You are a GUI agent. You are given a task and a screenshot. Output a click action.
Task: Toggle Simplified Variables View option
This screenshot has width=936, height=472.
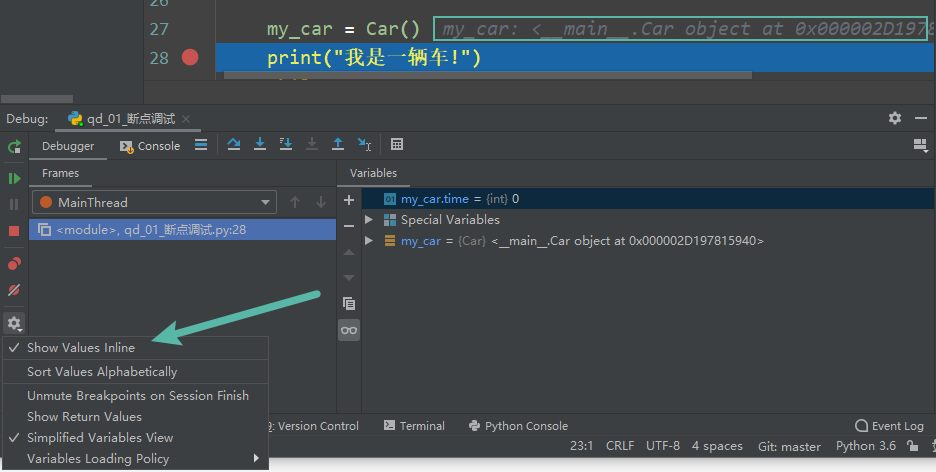click(100, 438)
